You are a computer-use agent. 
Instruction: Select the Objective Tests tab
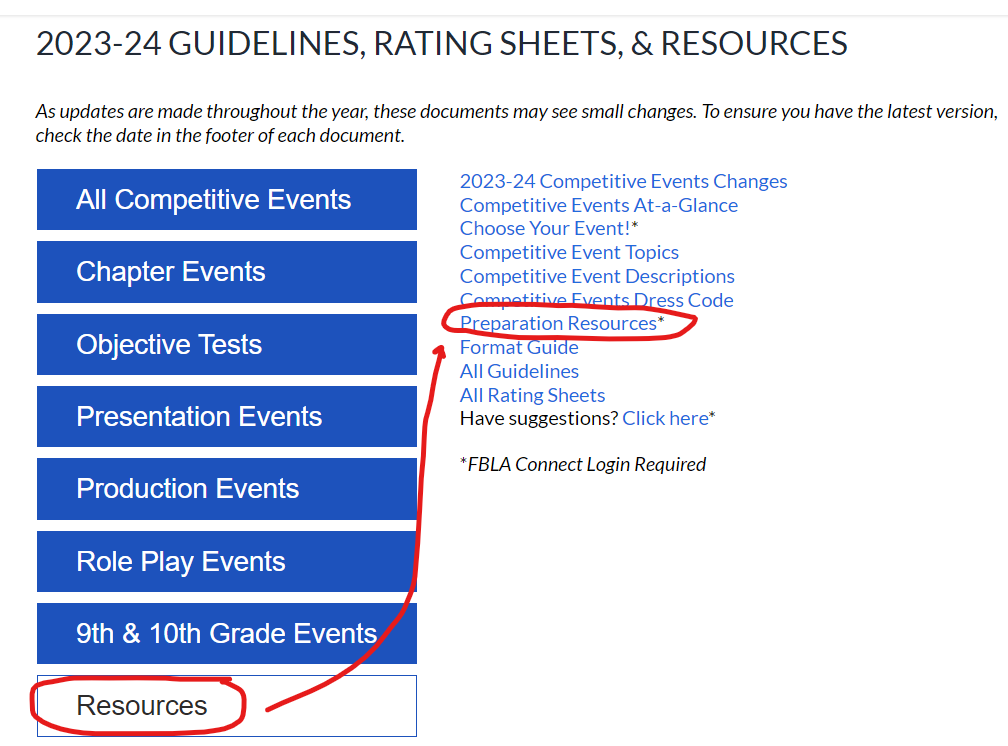[x=226, y=345]
